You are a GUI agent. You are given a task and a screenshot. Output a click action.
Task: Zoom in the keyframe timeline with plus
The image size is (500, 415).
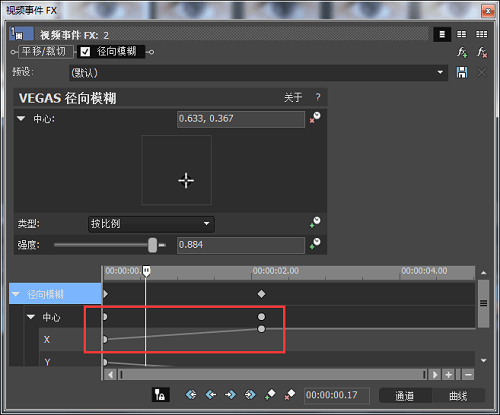point(448,375)
